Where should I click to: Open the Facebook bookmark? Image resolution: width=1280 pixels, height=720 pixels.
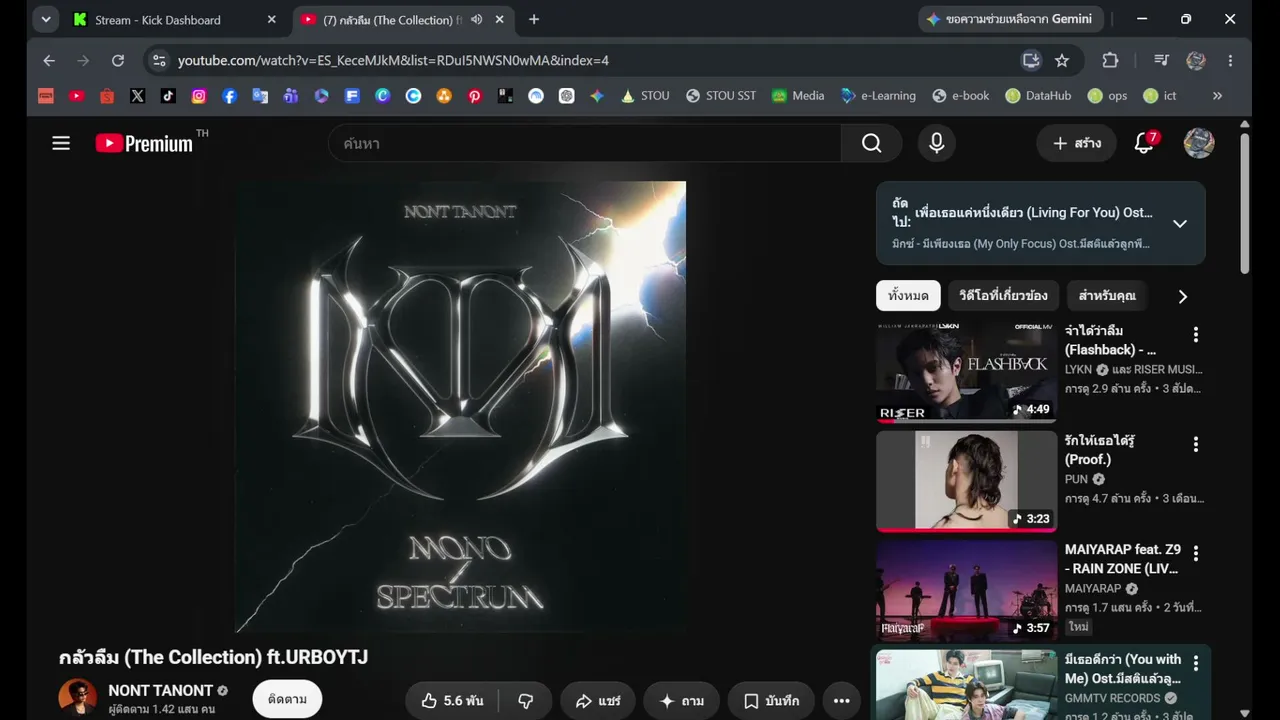pyautogui.click(x=229, y=96)
